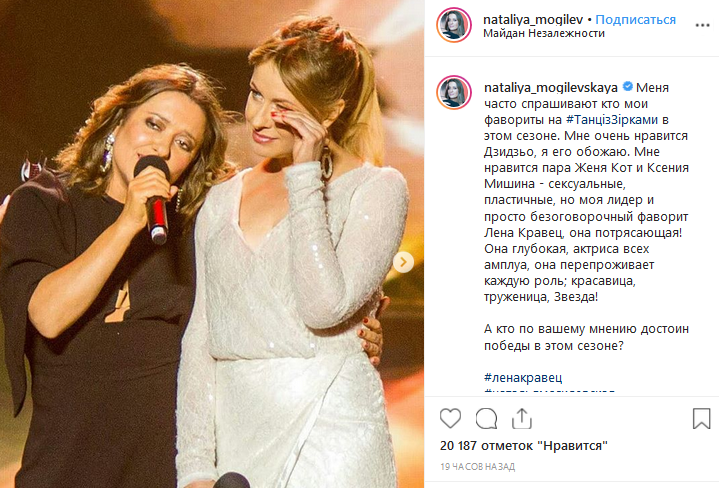
Task: Open the avatar next to the caption
Action: [454, 93]
